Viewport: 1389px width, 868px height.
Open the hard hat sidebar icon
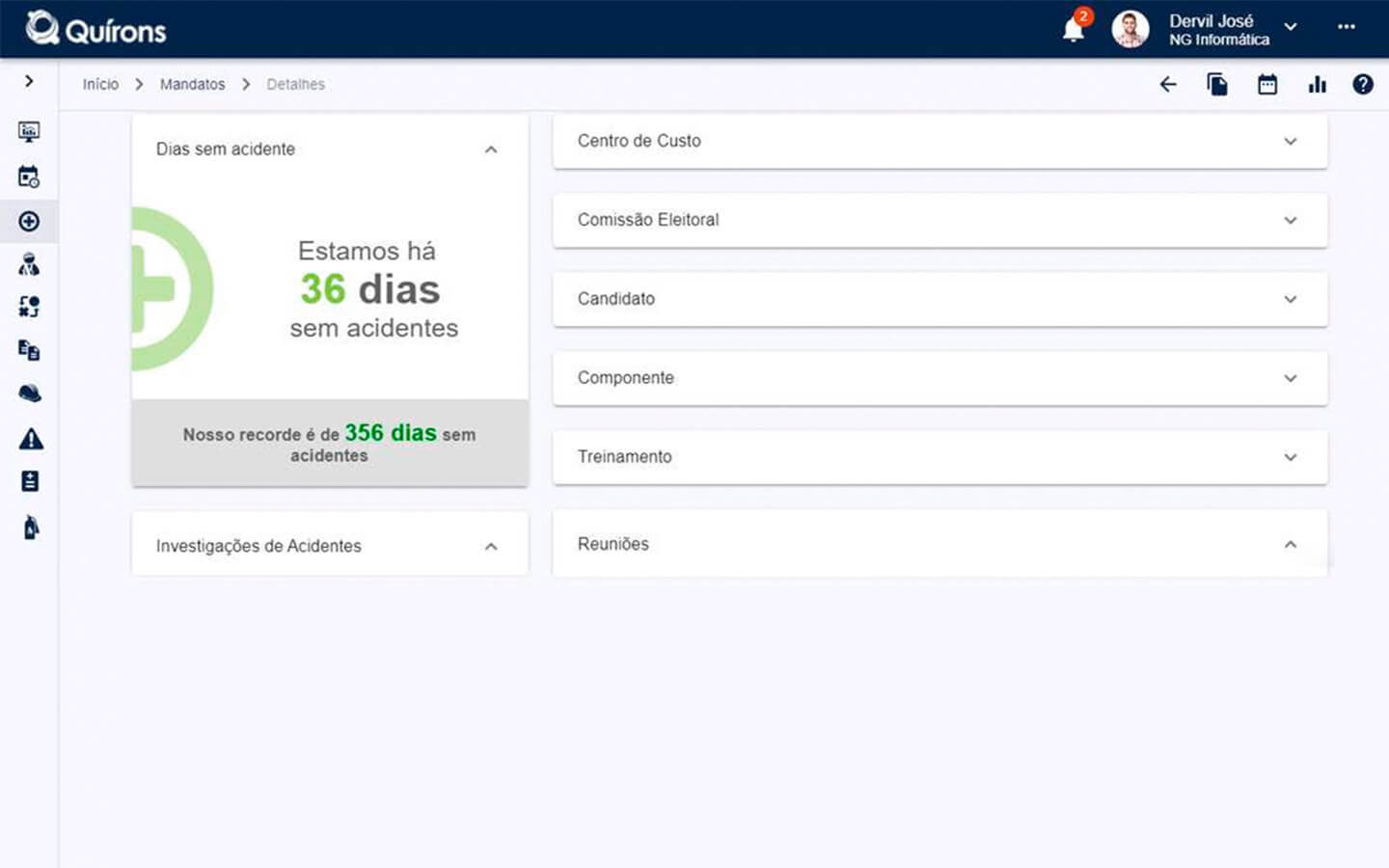tap(30, 393)
